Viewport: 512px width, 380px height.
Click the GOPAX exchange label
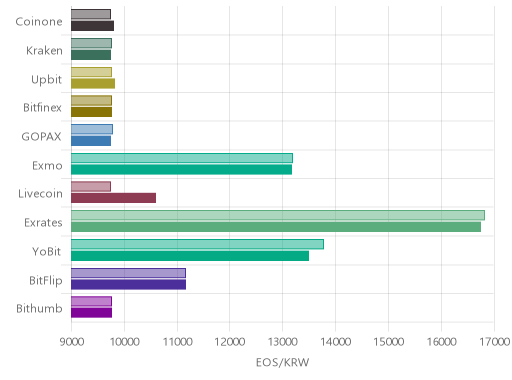pyautogui.click(x=41, y=137)
